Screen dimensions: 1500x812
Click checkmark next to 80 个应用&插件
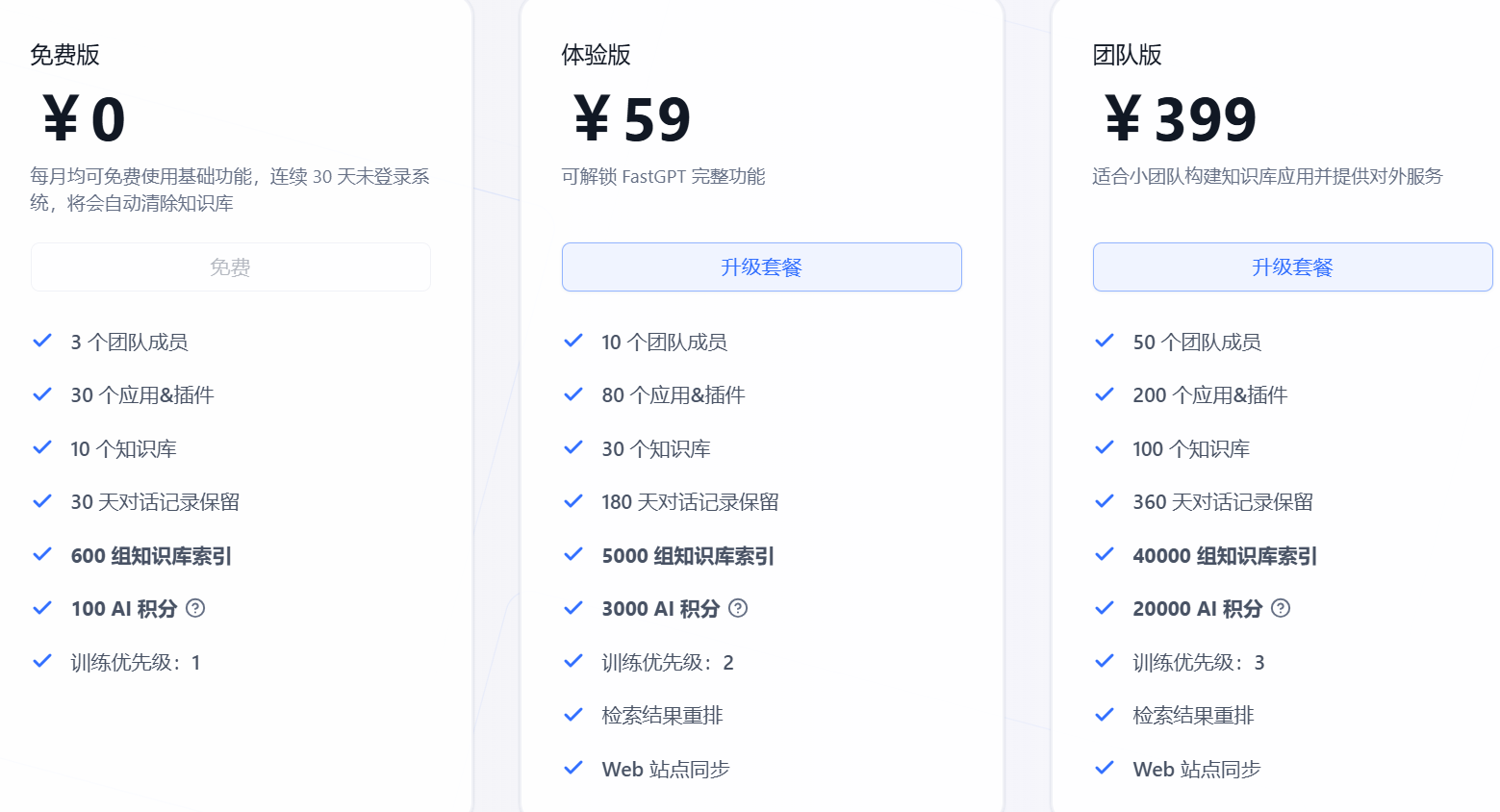click(573, 394)
